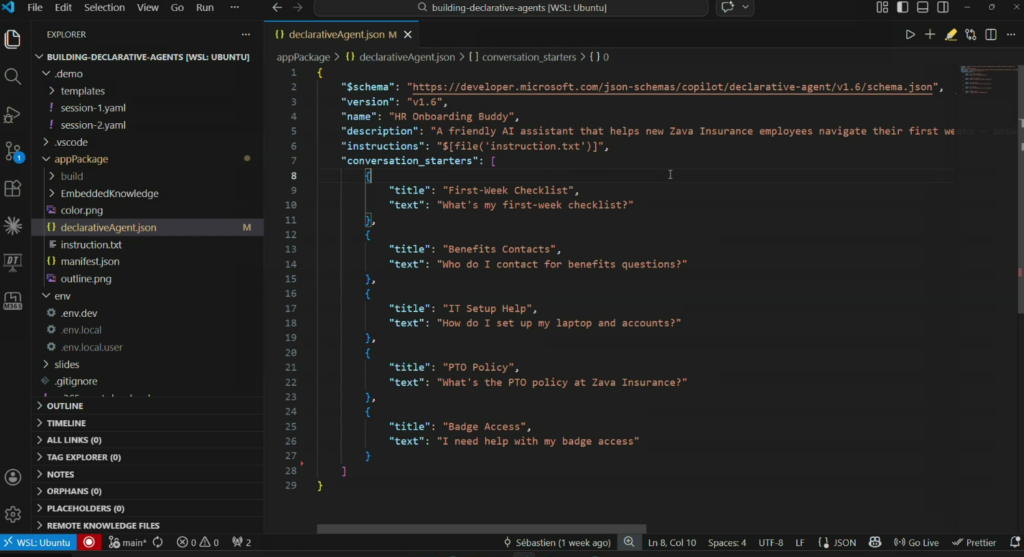Open the Source Control view
Screen dimensions: 1024x557
pos(13,151)
